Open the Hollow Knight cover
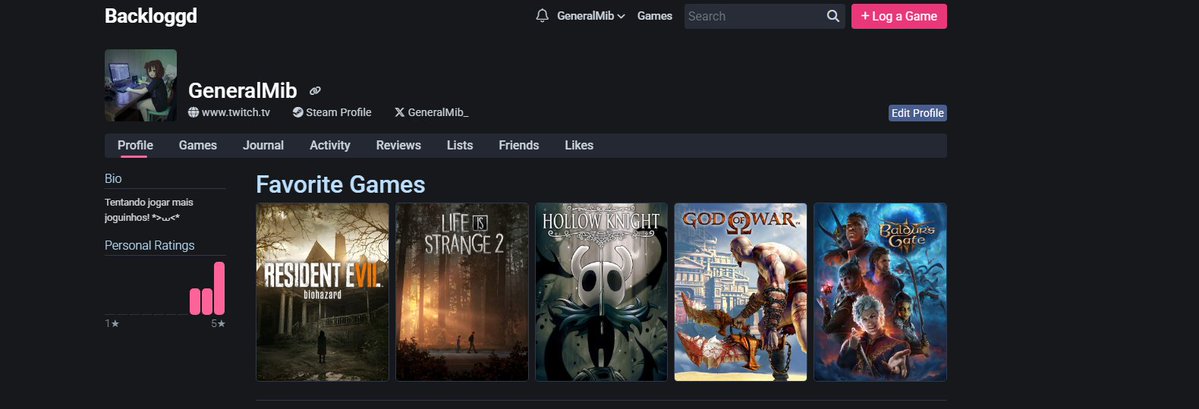The height and width of the screenshot is (409, 1199). pos(601,292)
